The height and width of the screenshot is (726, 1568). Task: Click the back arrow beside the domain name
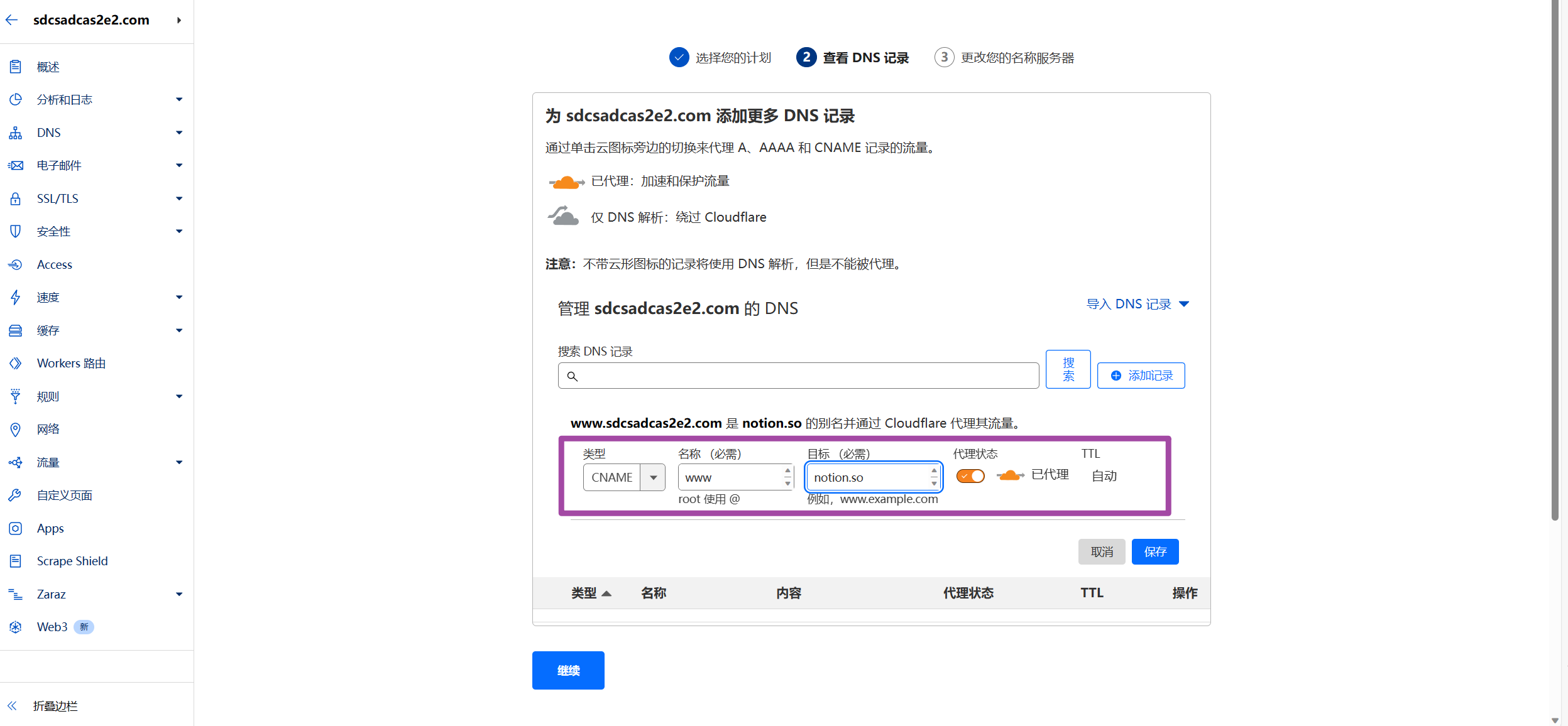11,20
